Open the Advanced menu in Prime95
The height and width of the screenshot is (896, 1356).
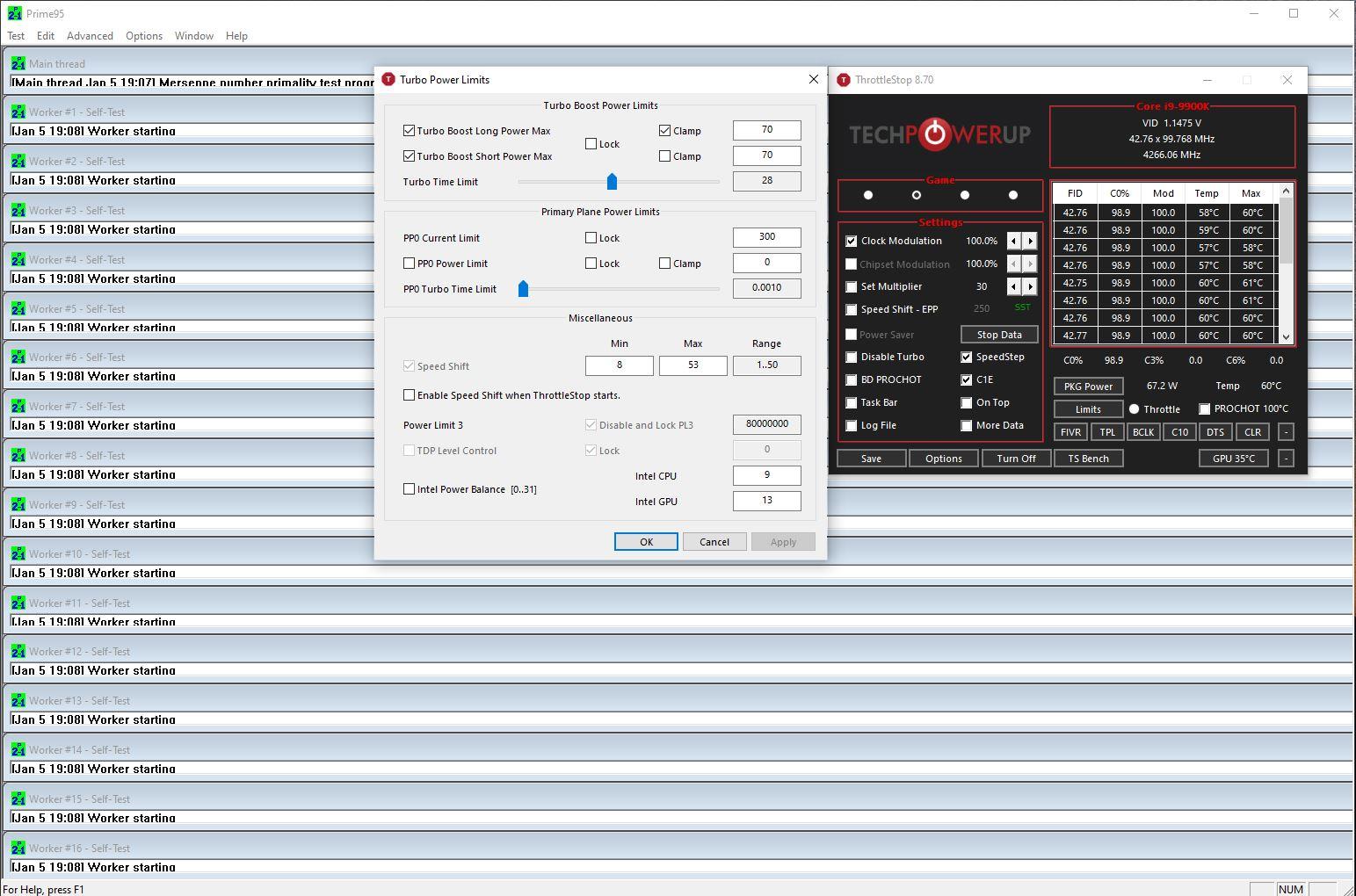click(x=90, y=36)
